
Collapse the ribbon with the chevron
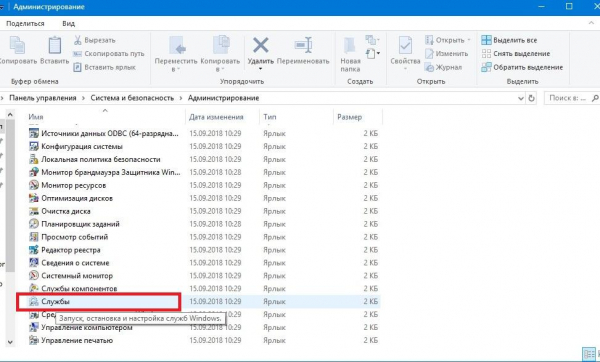[x=591, y=23]
